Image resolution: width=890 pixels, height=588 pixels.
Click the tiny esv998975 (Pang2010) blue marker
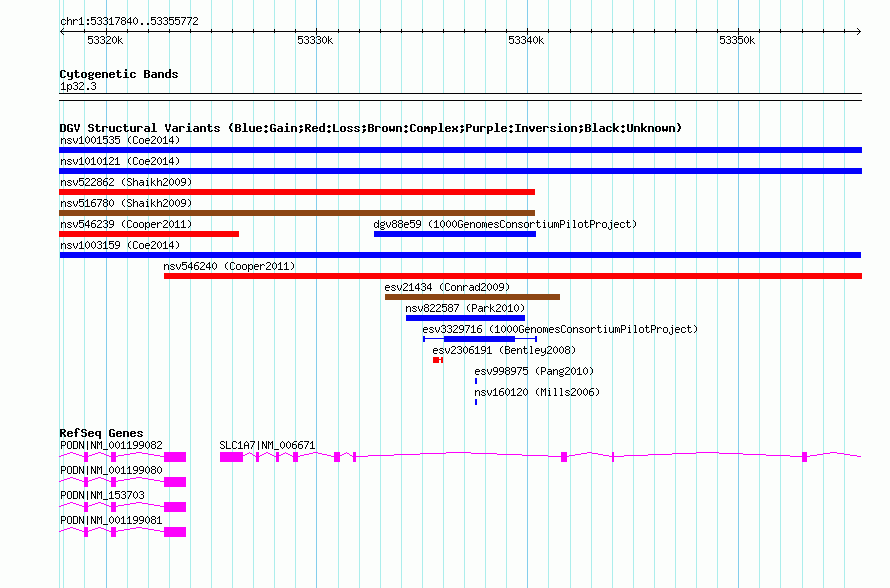click(x=476, y=381)
